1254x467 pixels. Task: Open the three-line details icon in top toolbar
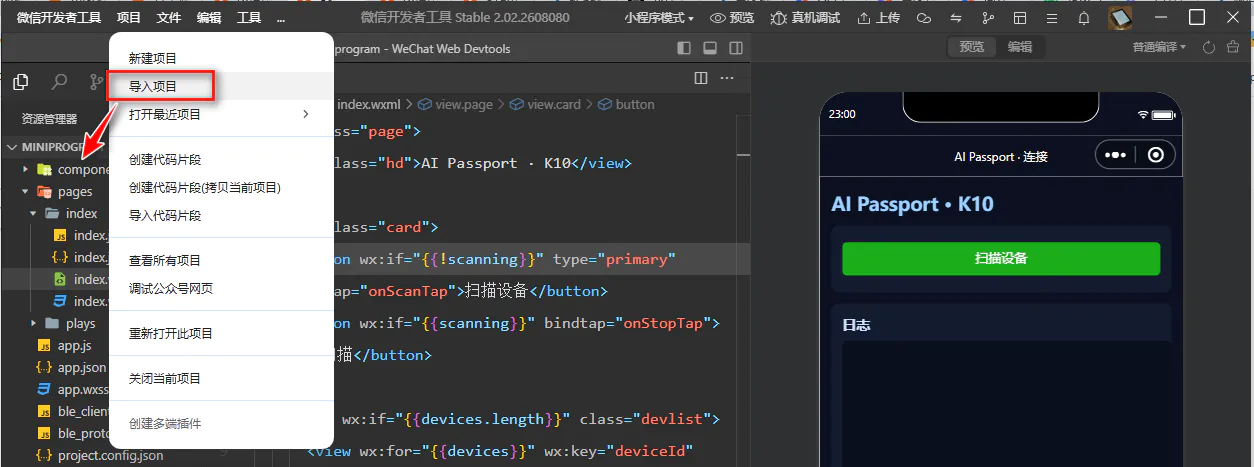click(1052, 18)
